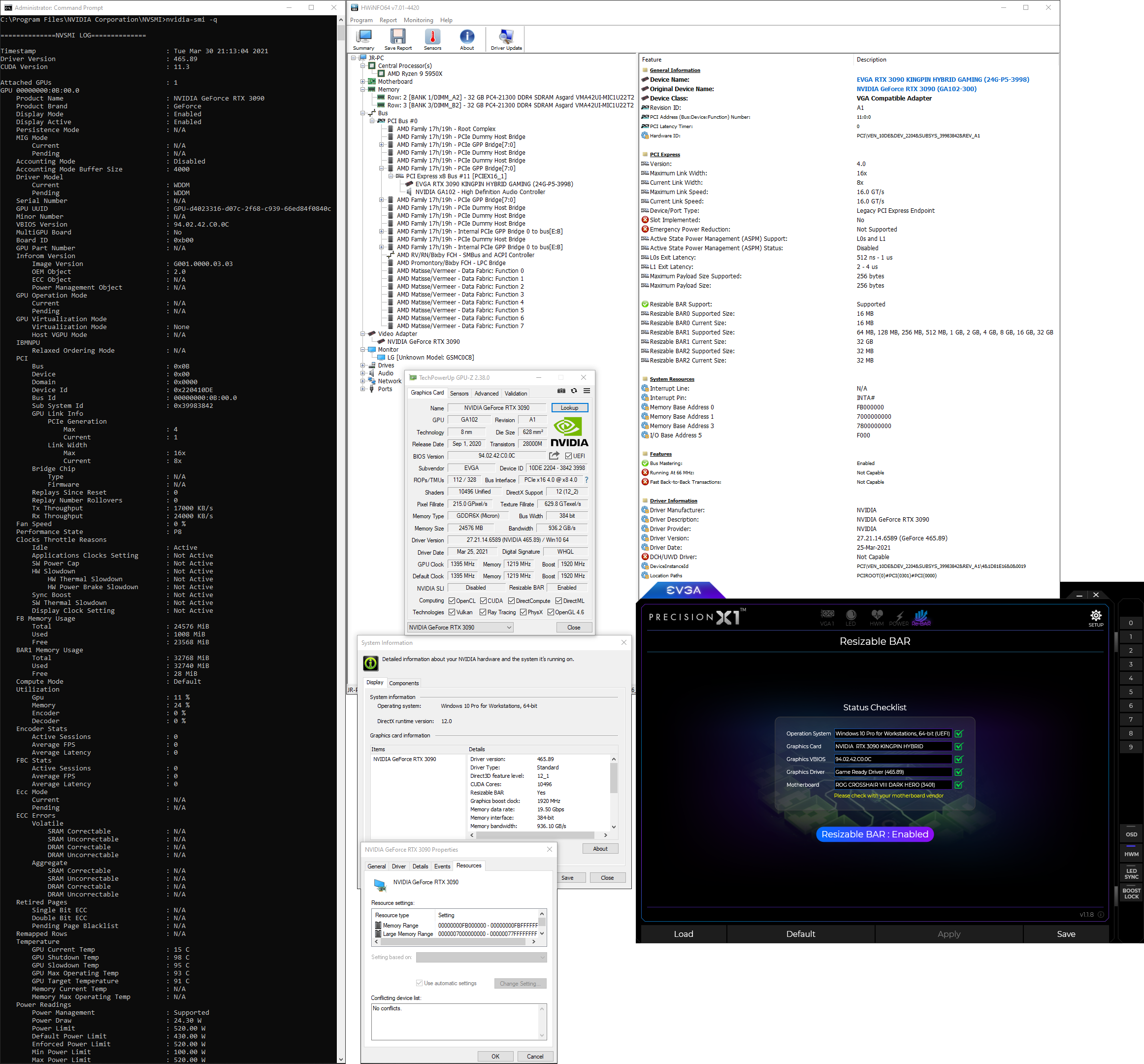Click the Driver Update icon in HWiNFO64
The image size is (1144, 1064).
click(x=506, y=40)
